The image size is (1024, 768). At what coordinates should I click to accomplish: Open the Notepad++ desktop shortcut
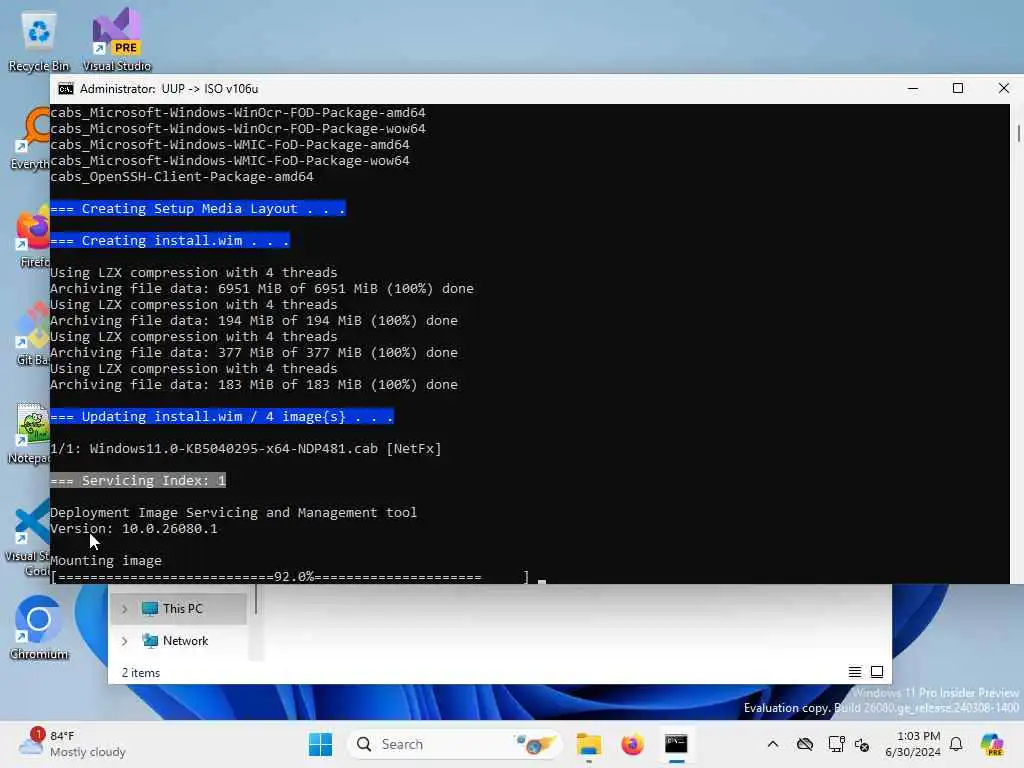pos(29,434)
